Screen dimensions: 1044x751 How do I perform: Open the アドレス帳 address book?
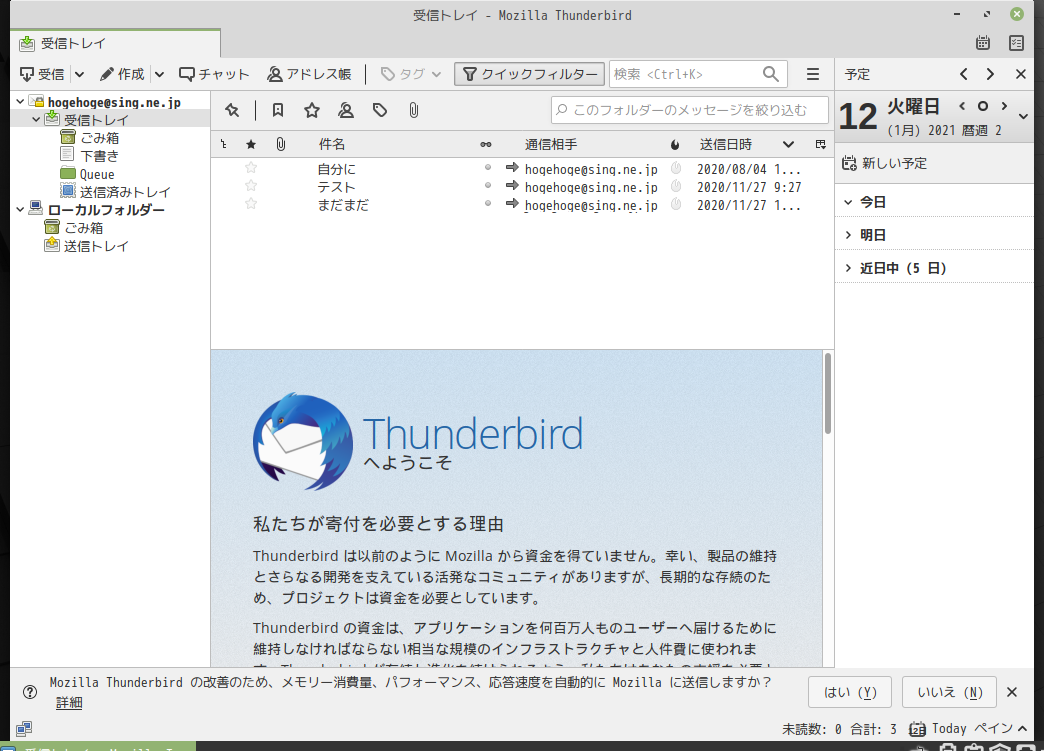click(309, 74)
